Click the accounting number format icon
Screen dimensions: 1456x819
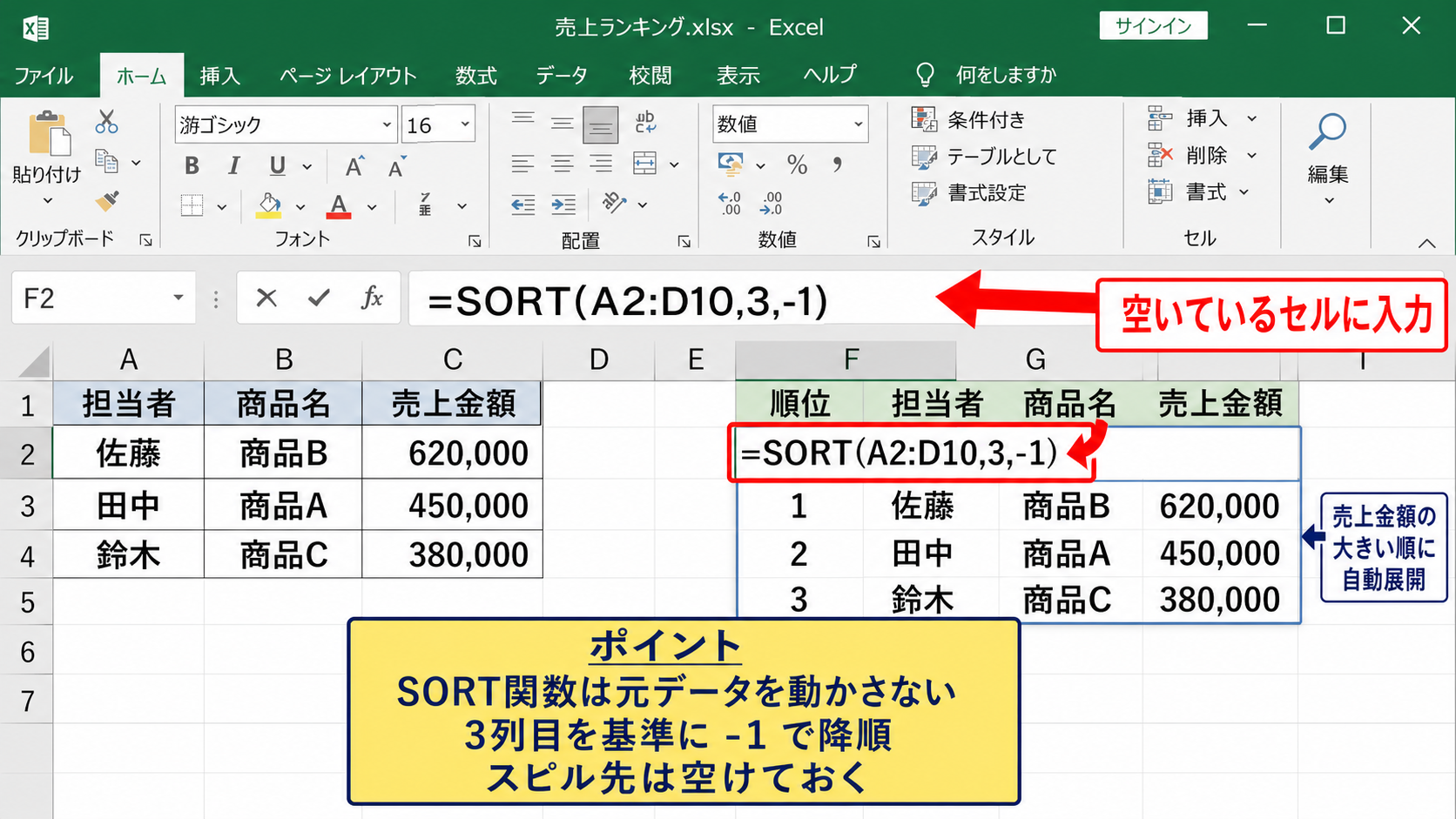pos(731,164)
